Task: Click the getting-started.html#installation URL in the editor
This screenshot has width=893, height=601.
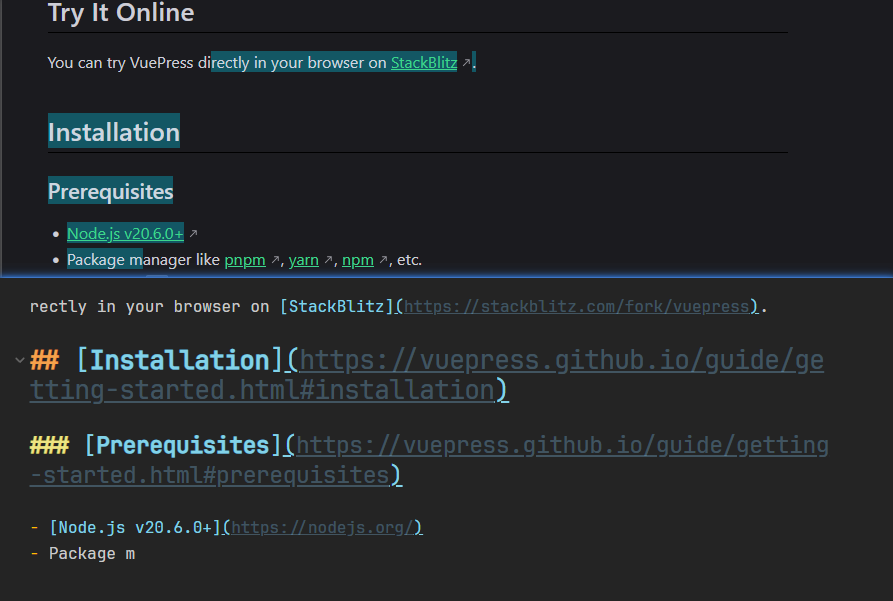Action: point(427,375)
